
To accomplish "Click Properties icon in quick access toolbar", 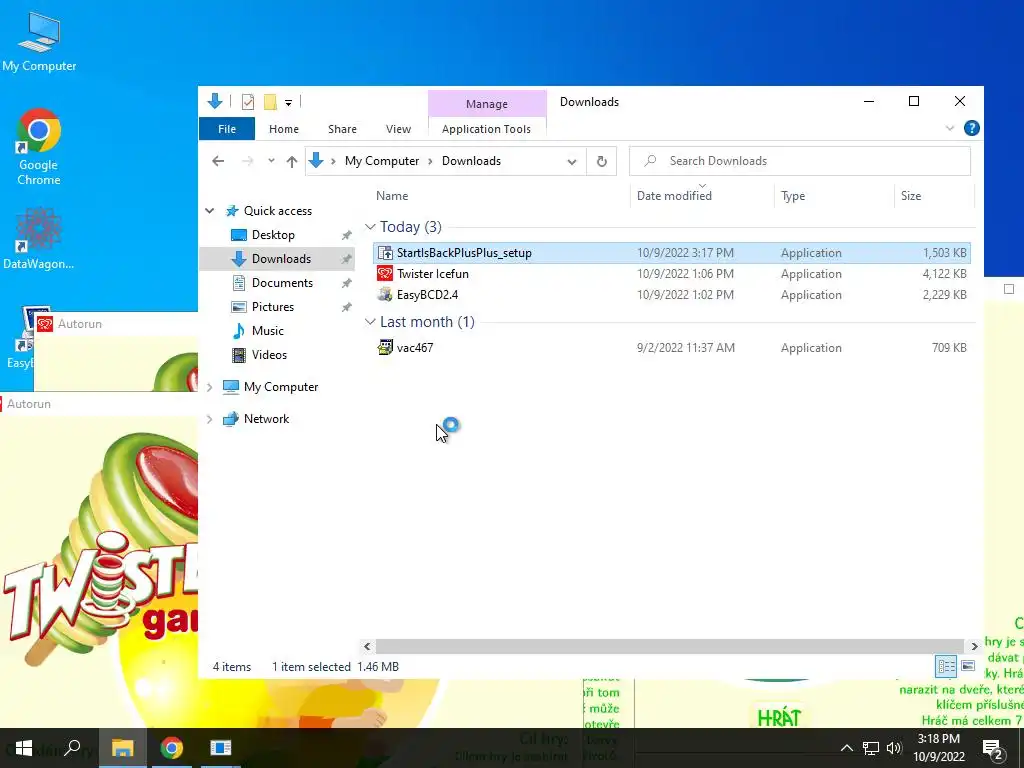I will (x=248, y=102).
